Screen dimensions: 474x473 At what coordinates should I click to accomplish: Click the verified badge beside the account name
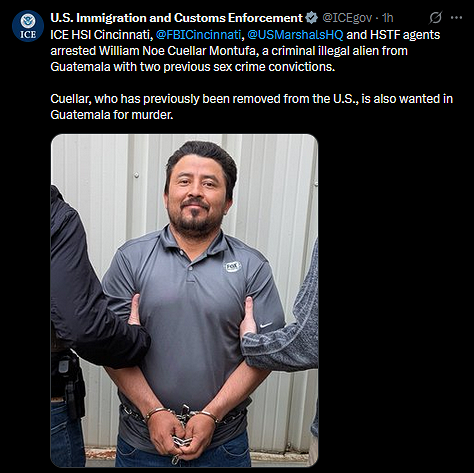point(311,18)
